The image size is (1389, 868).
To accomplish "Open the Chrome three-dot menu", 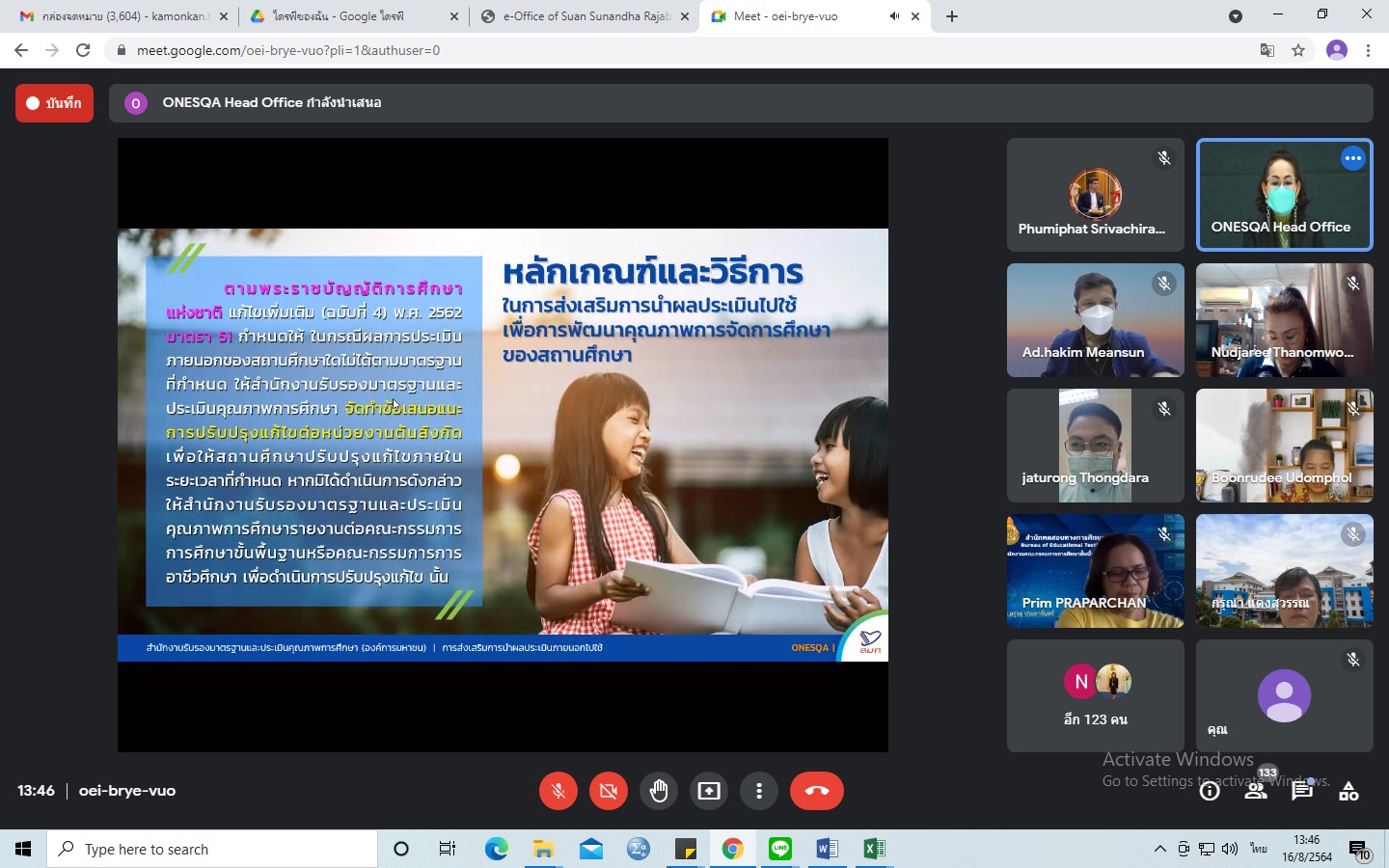I will click(x=1368, y=50).
